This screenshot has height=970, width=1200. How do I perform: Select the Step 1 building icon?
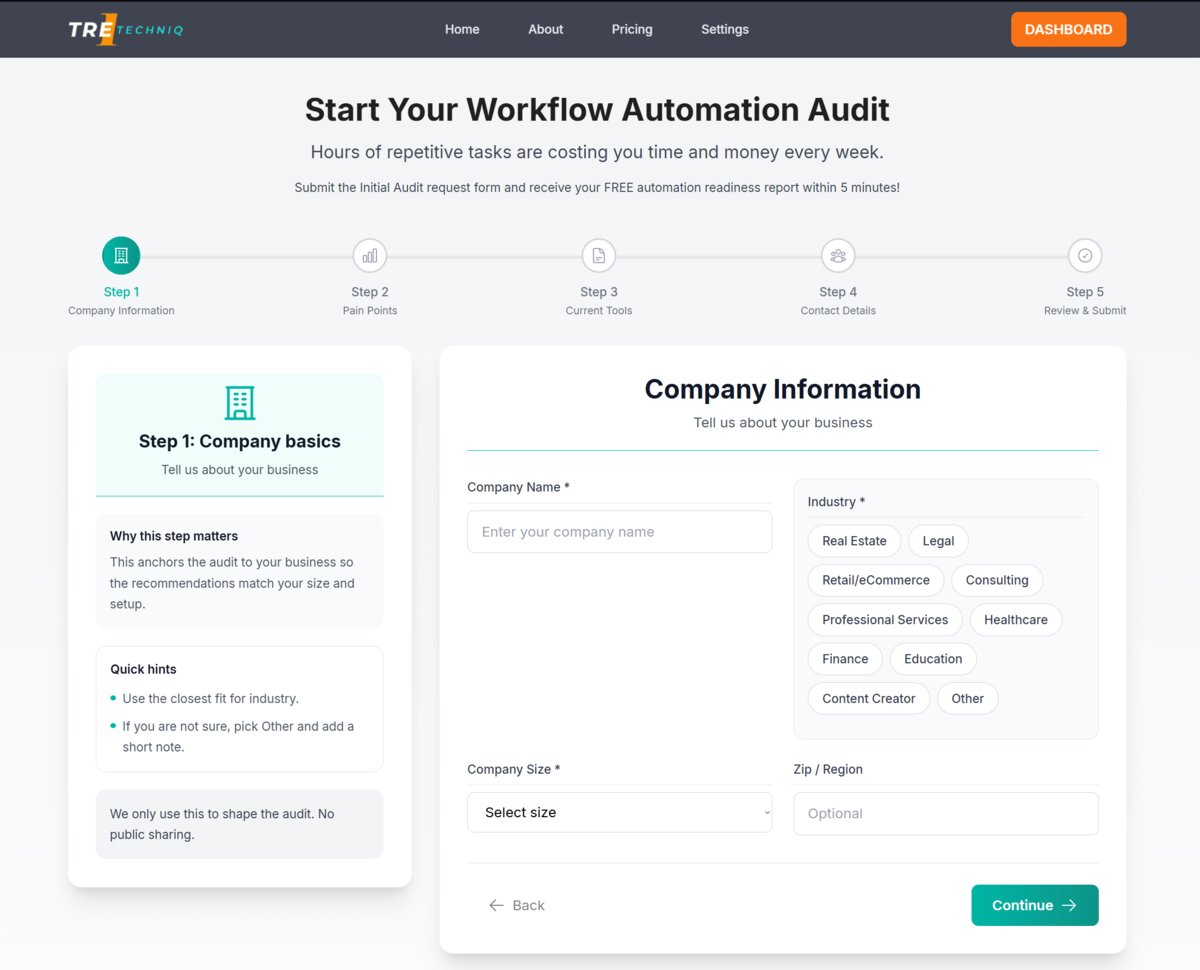pos(121,256)
